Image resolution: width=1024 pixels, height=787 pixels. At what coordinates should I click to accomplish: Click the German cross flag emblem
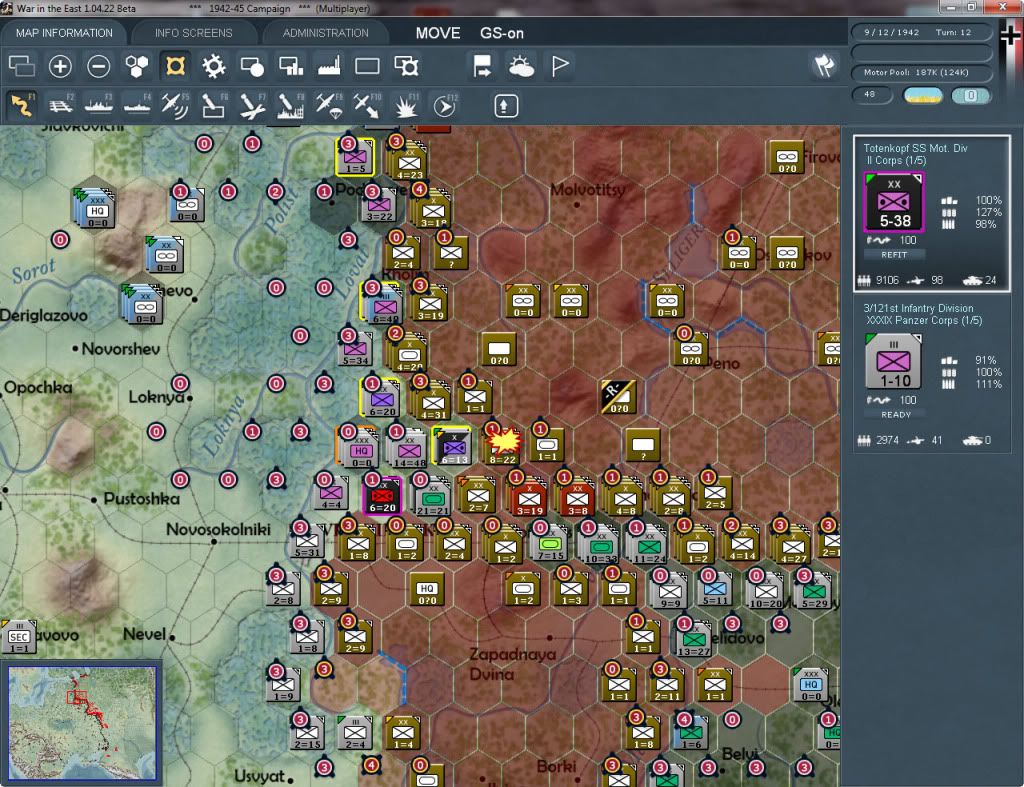(1010, 36)
